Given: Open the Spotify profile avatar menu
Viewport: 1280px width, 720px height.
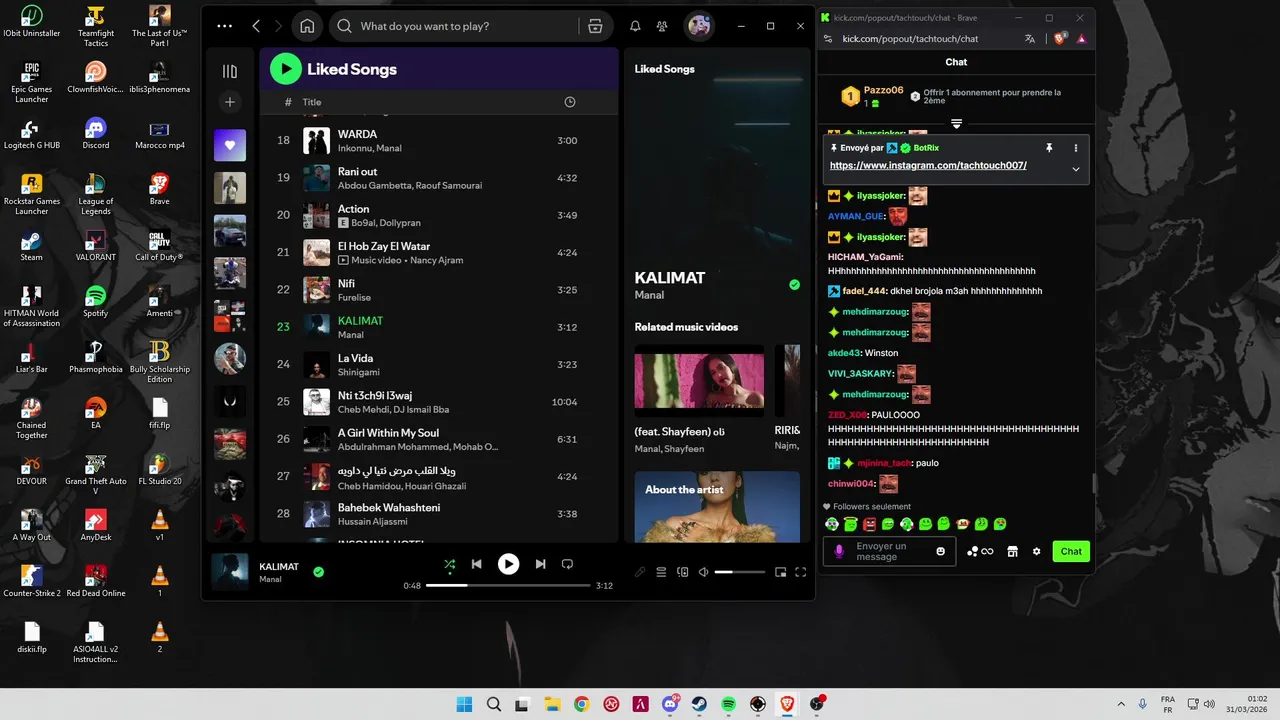Looking at the screenshot, I should (x=699, y=26).
